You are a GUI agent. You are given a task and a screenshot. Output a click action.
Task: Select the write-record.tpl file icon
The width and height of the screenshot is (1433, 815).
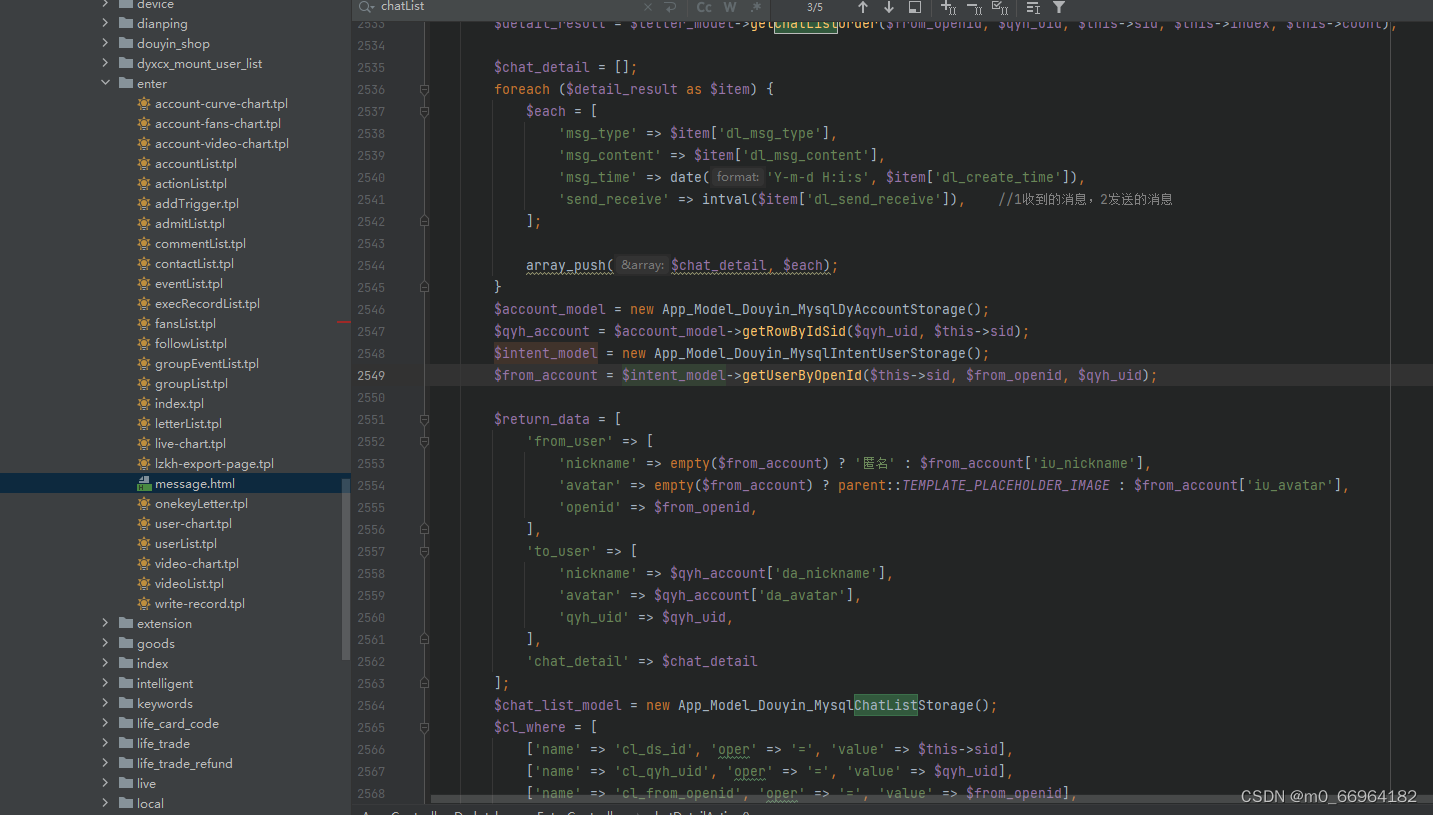pyautogui.click(x=145, y=604)
